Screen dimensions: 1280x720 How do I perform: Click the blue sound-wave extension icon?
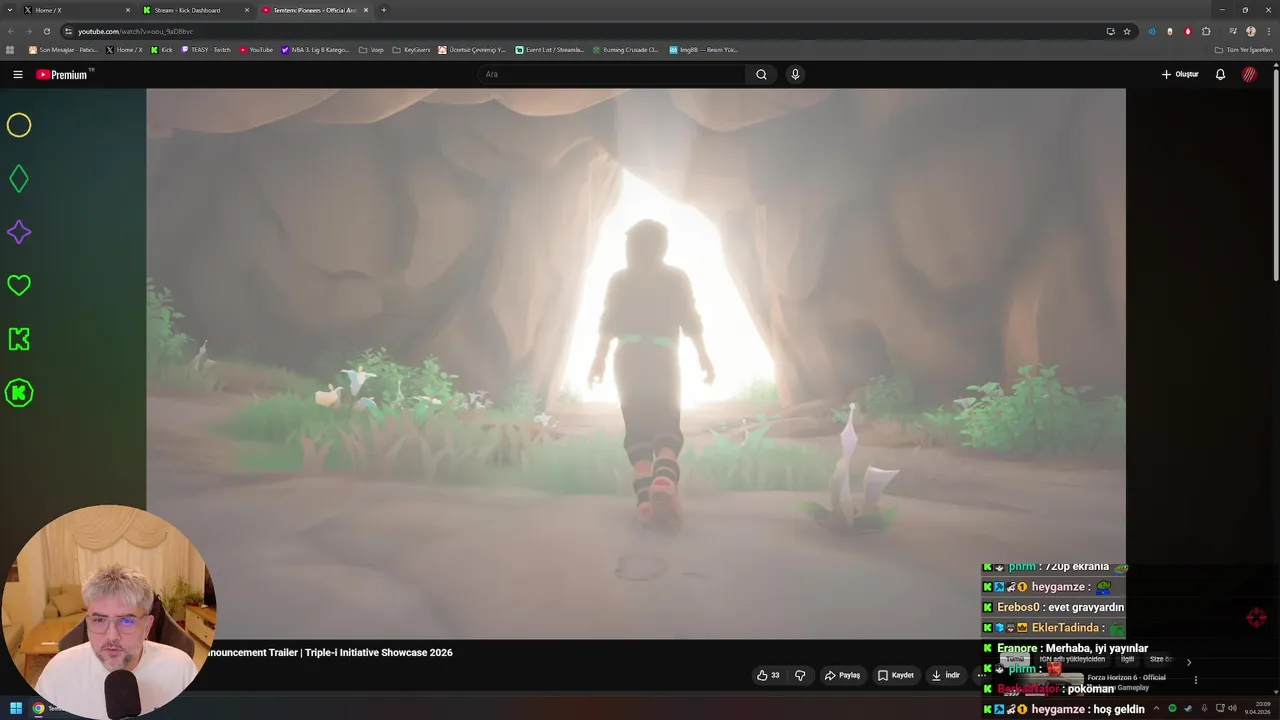click(1152, 31)
